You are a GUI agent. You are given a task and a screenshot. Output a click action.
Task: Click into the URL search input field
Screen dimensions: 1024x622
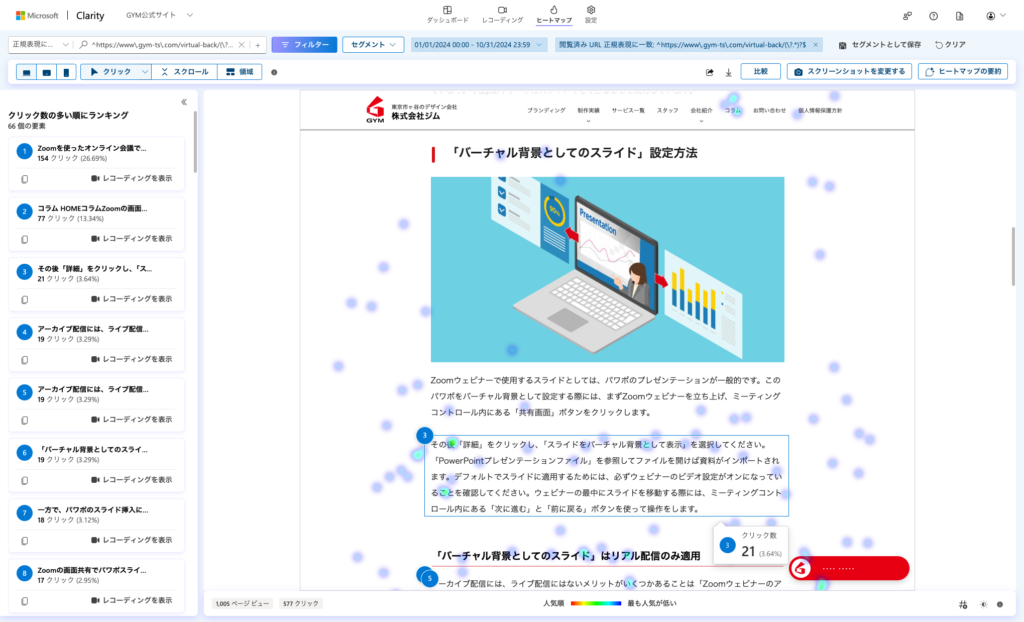[161, 44]
